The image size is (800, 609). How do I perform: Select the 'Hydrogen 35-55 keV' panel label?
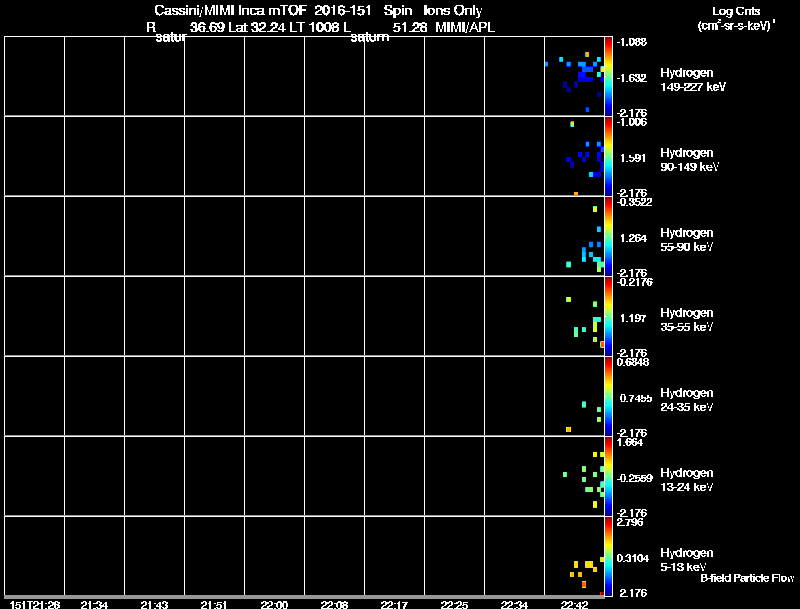click(687, 320)
